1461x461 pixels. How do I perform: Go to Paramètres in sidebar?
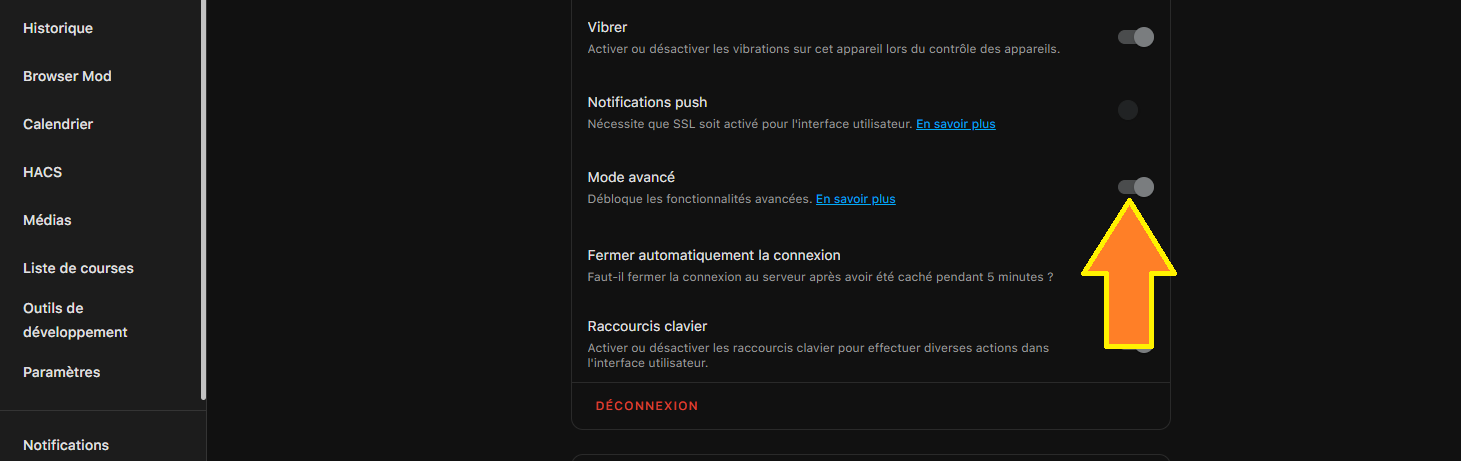pos(62,372)
